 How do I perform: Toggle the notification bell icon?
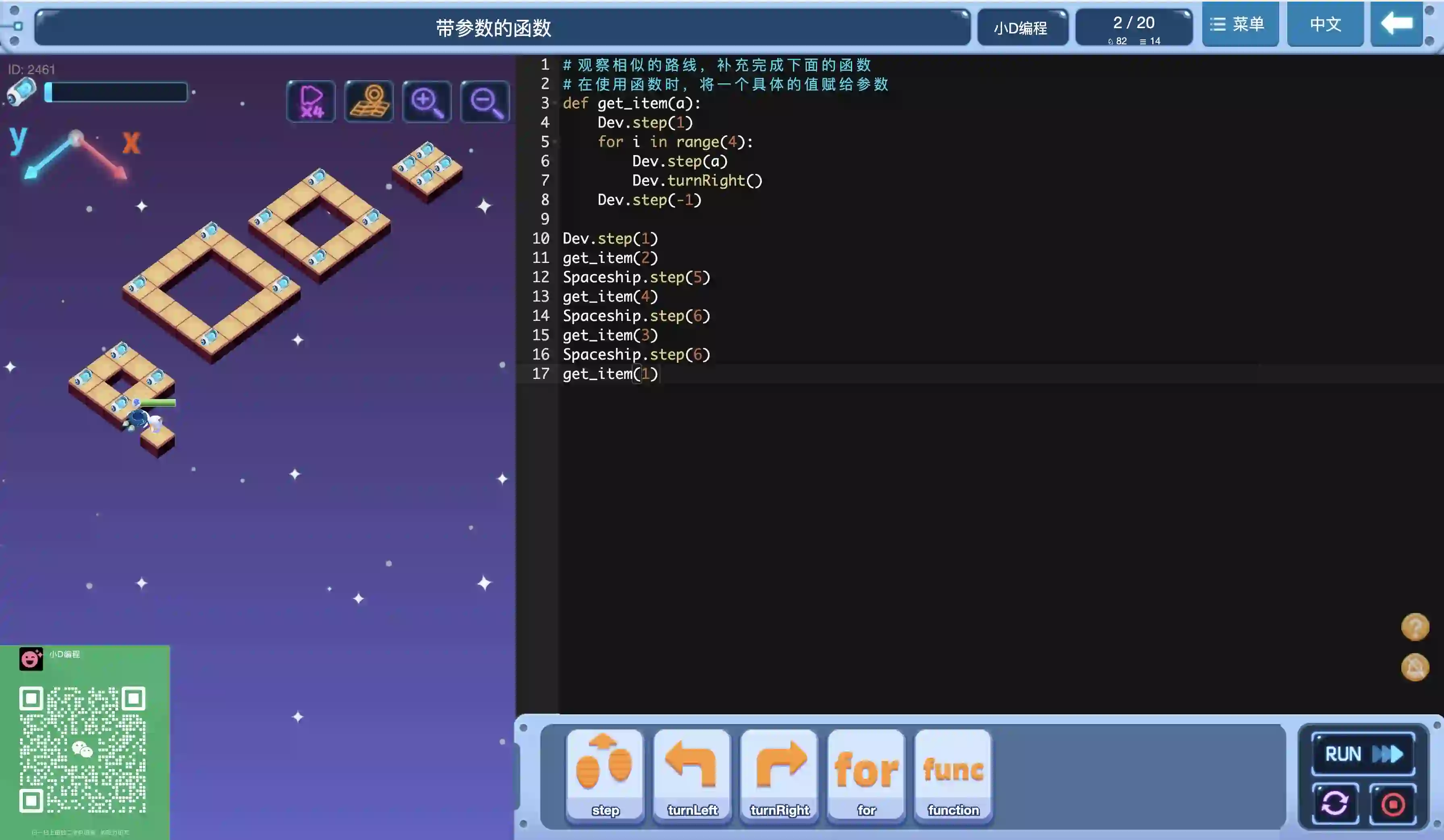click(x=1415, y=667)
